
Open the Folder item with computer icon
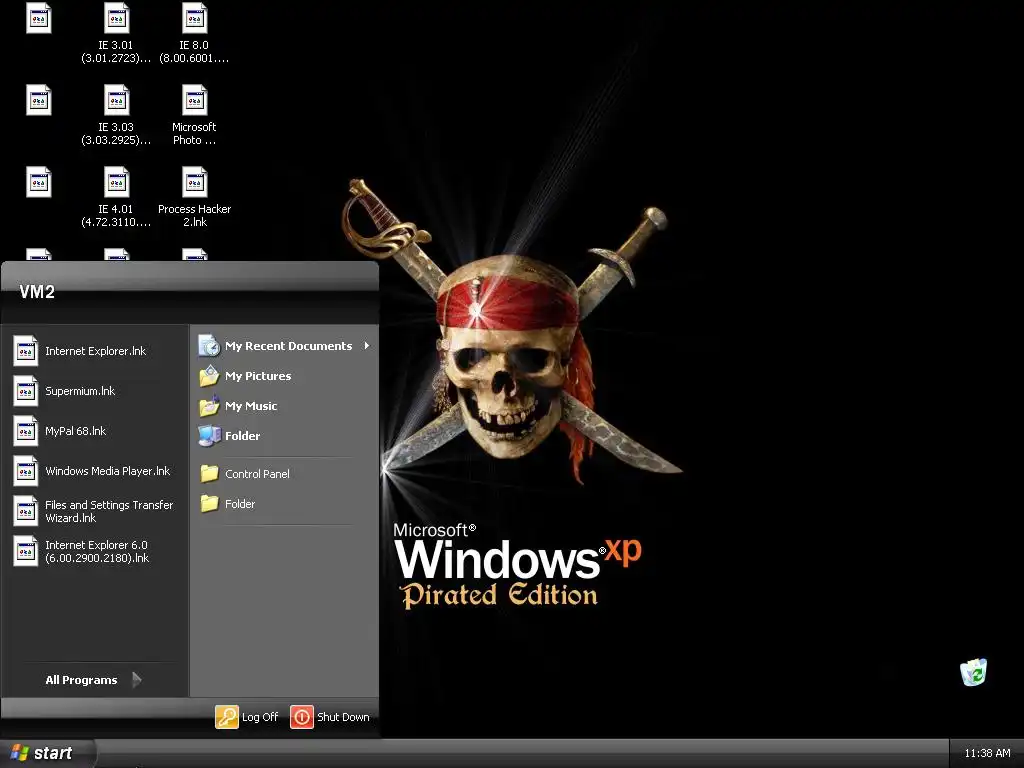[285, 436]
